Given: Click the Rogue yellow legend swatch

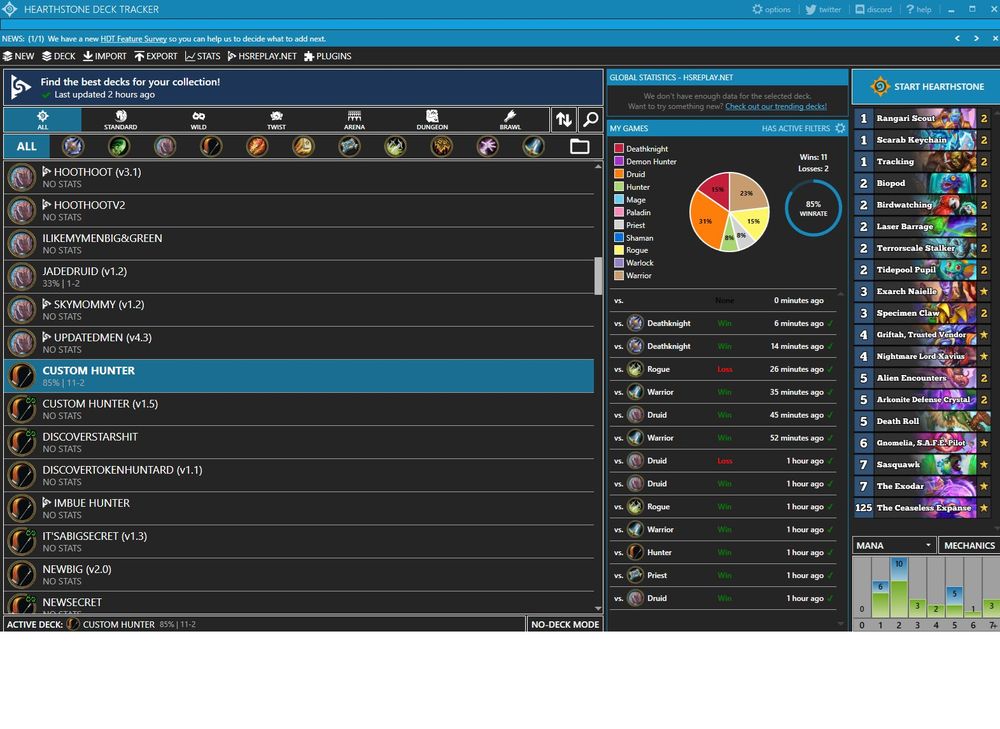Looking at the screenshot, I should (619, 250).
